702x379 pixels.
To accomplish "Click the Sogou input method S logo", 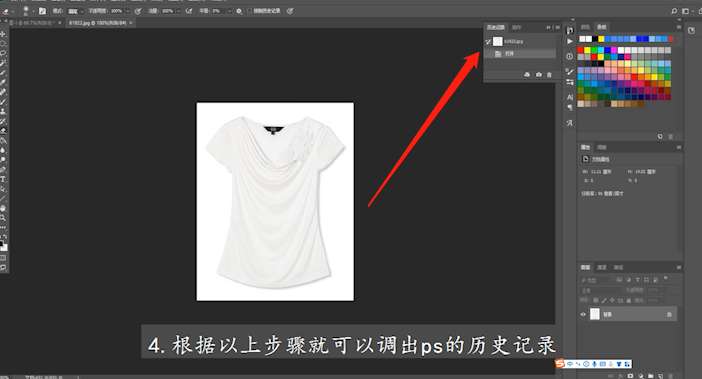I will [560, 364].
